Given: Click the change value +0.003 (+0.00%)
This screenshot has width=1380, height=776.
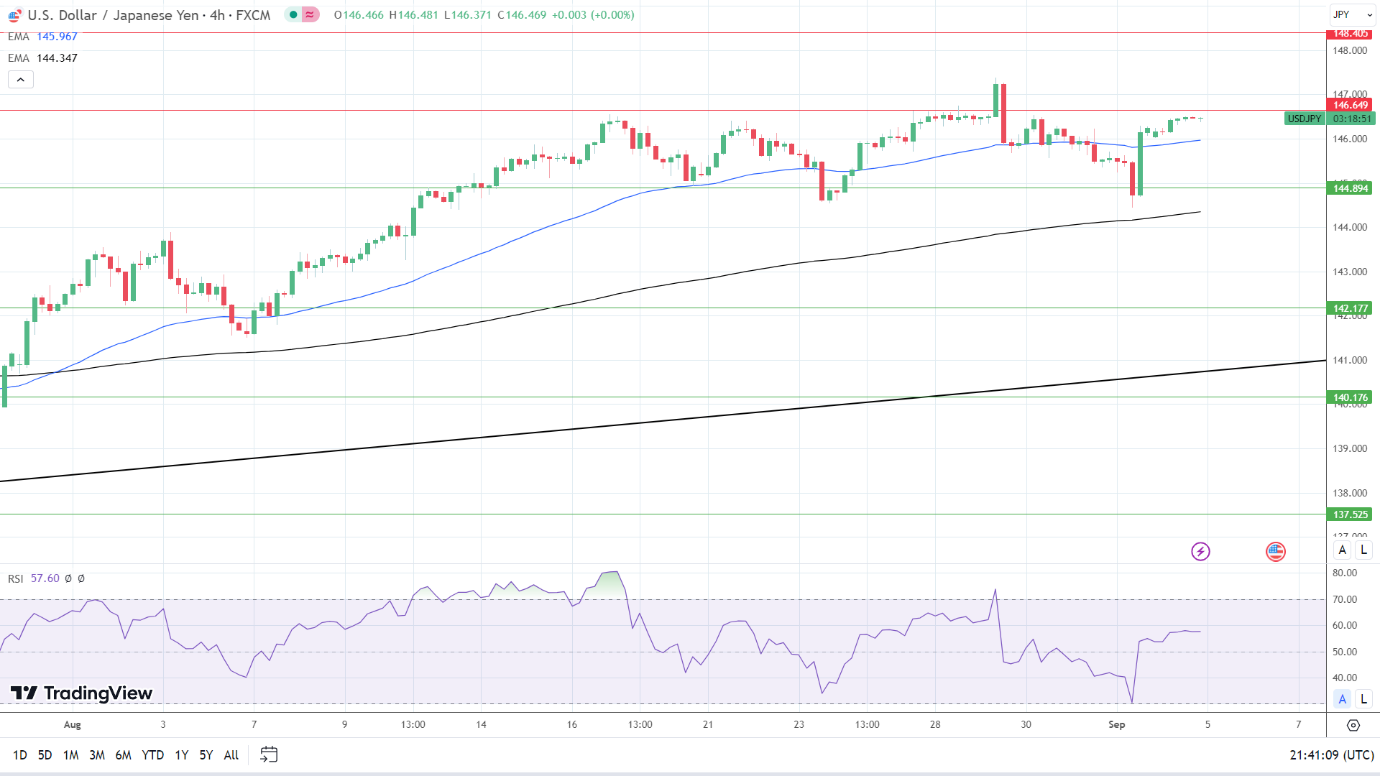Looking at the screenshot, I should (x=594, y=15).
